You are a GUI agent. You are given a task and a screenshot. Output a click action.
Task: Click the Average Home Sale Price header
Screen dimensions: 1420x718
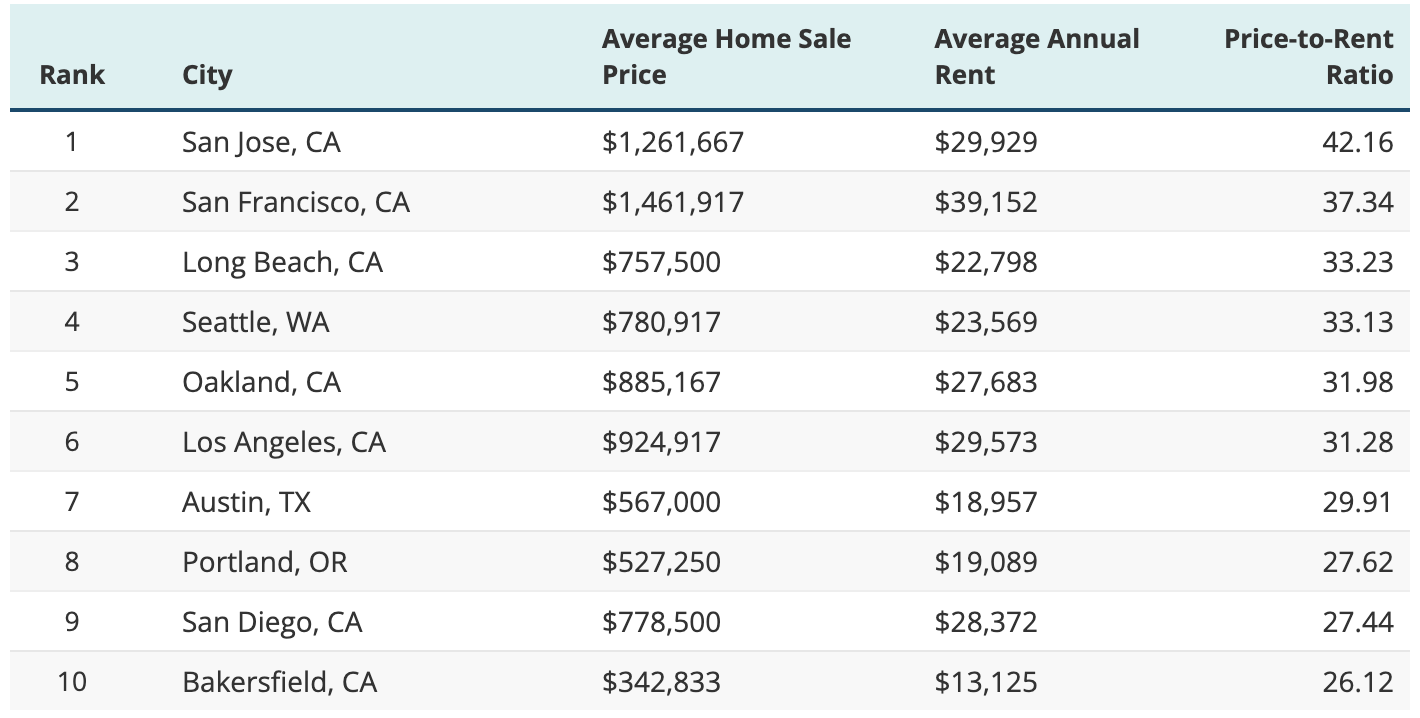(726, 57)
